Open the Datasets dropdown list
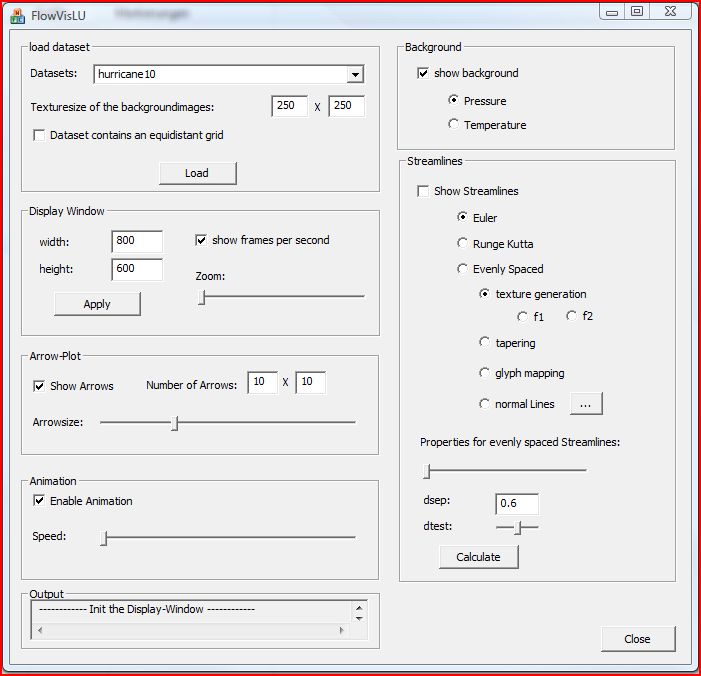Screen dimensions: 701x676 point(355,75)
